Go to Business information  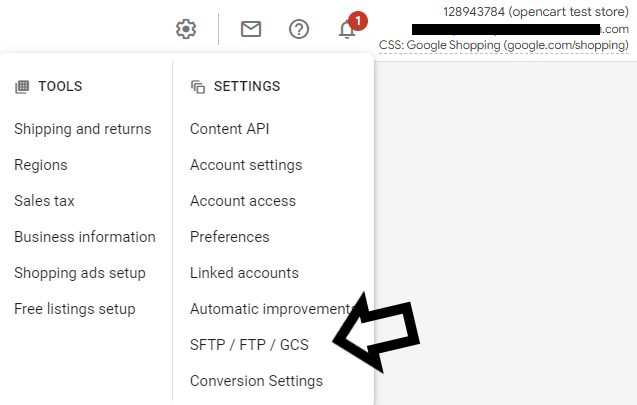85,237
